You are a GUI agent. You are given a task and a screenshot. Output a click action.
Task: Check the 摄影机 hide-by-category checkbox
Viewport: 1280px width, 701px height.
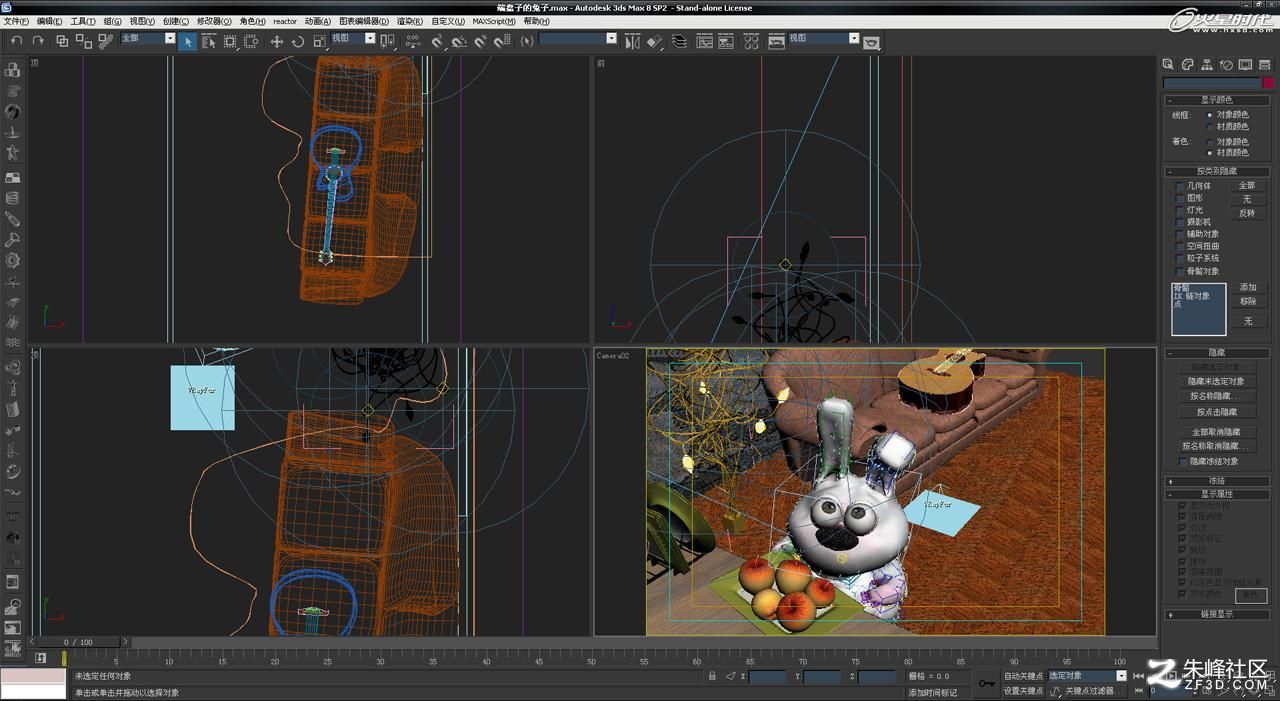point(1180,222)
